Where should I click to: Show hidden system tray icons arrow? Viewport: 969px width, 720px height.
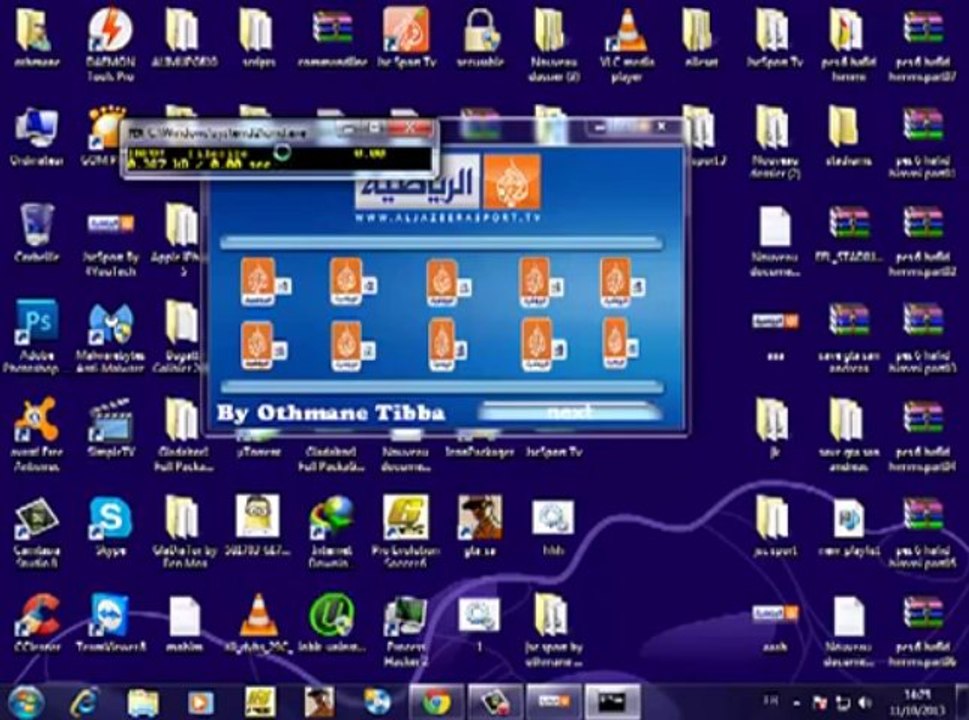(797, 703)
